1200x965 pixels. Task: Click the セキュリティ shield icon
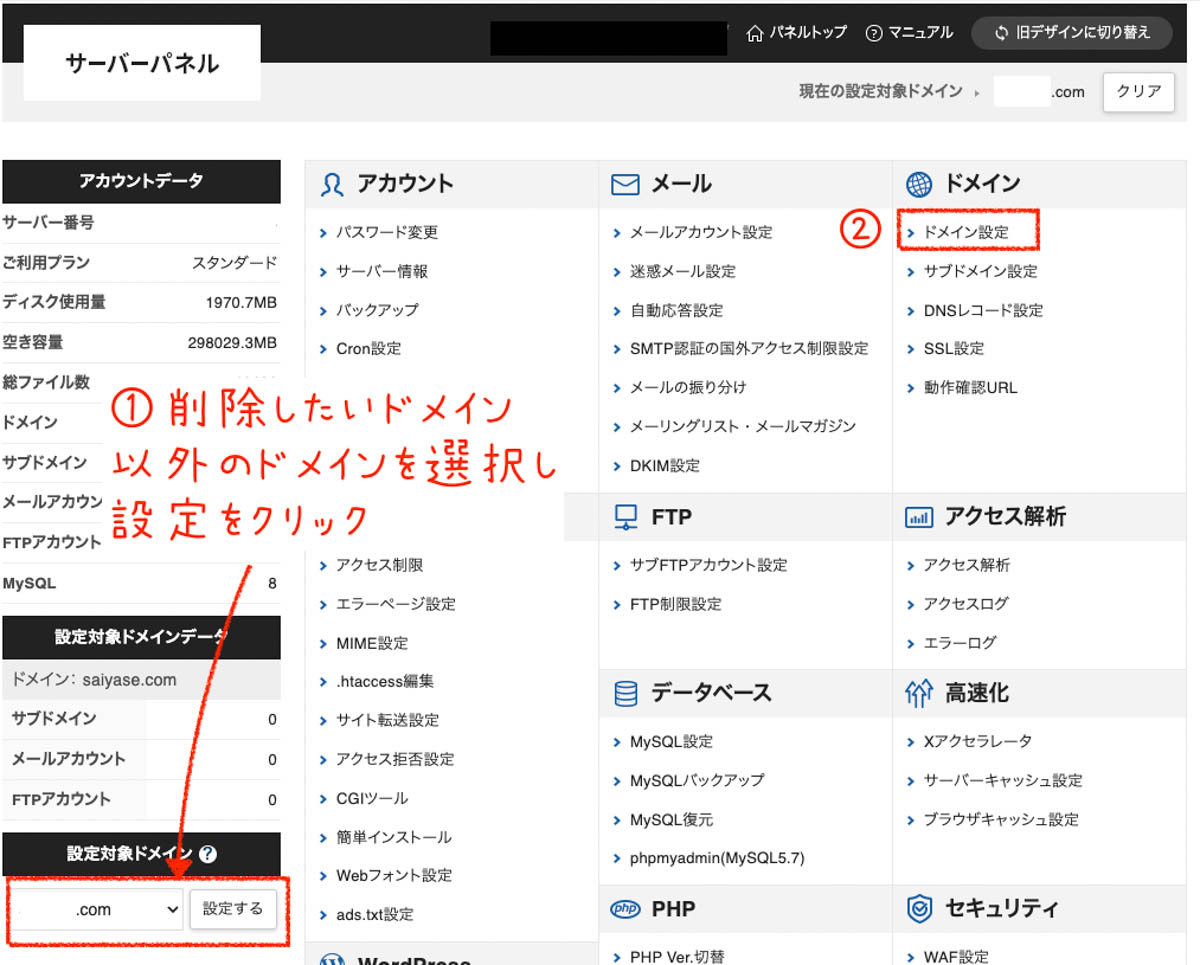[x=918, y=909]
